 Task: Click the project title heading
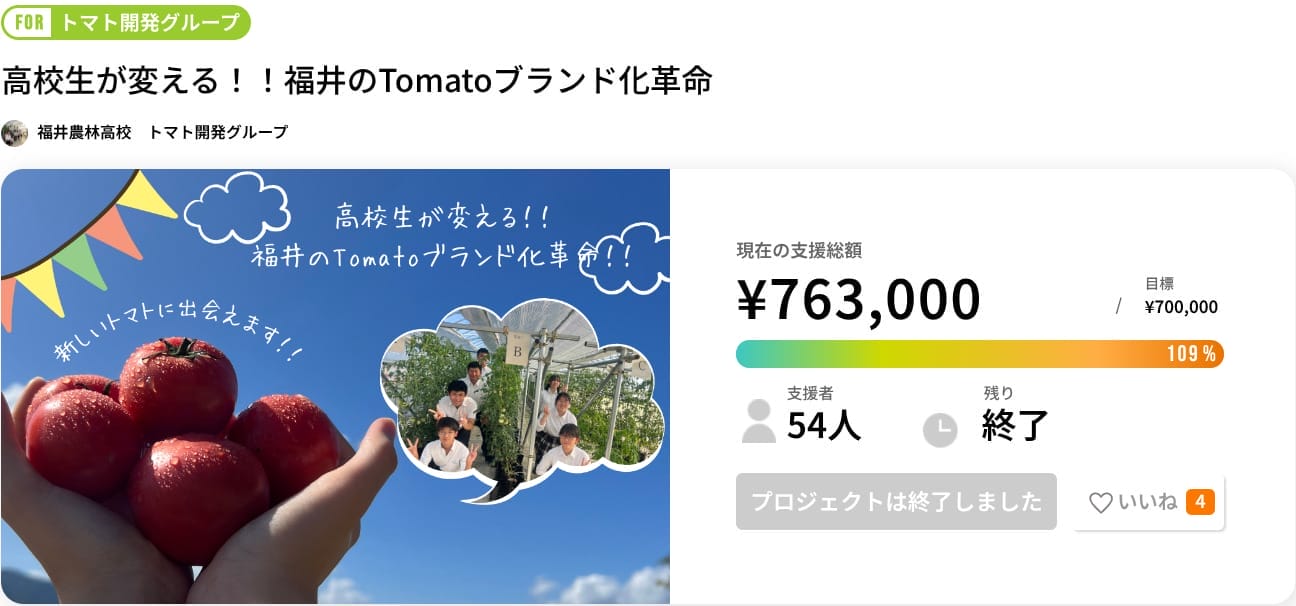click(x=357, y=81)
